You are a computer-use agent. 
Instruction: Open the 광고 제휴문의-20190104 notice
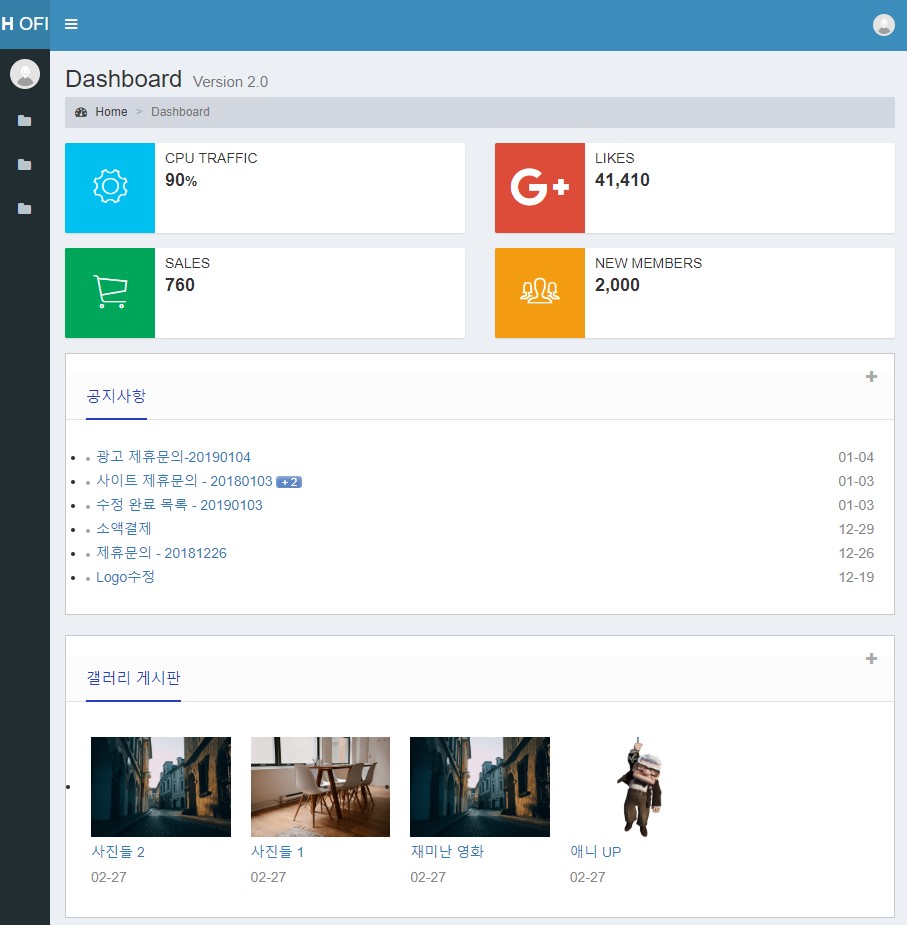click(x=173, y=457)
